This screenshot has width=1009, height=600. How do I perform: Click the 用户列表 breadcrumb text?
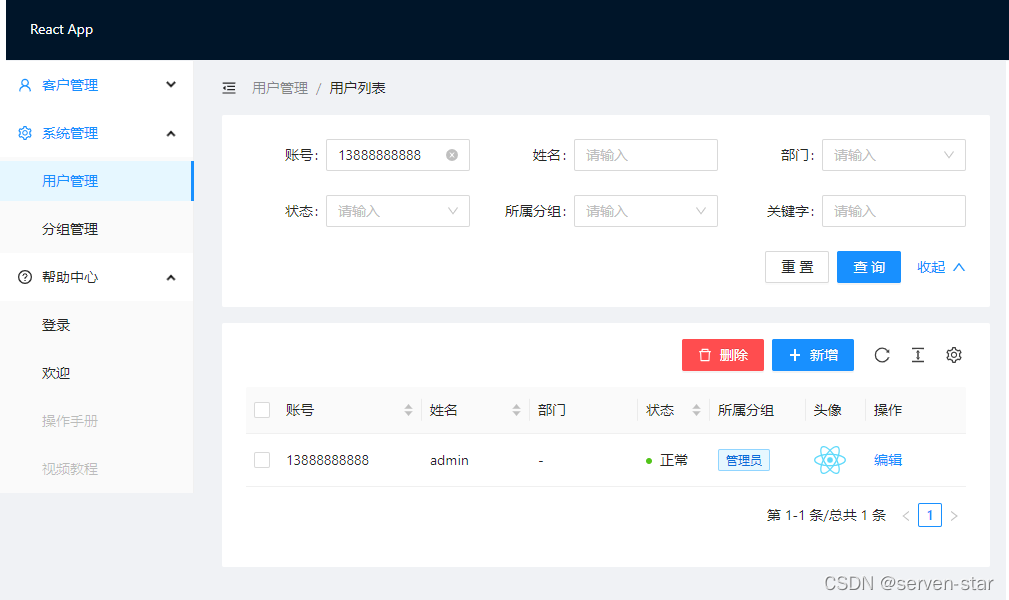click(x=357, y=88)
